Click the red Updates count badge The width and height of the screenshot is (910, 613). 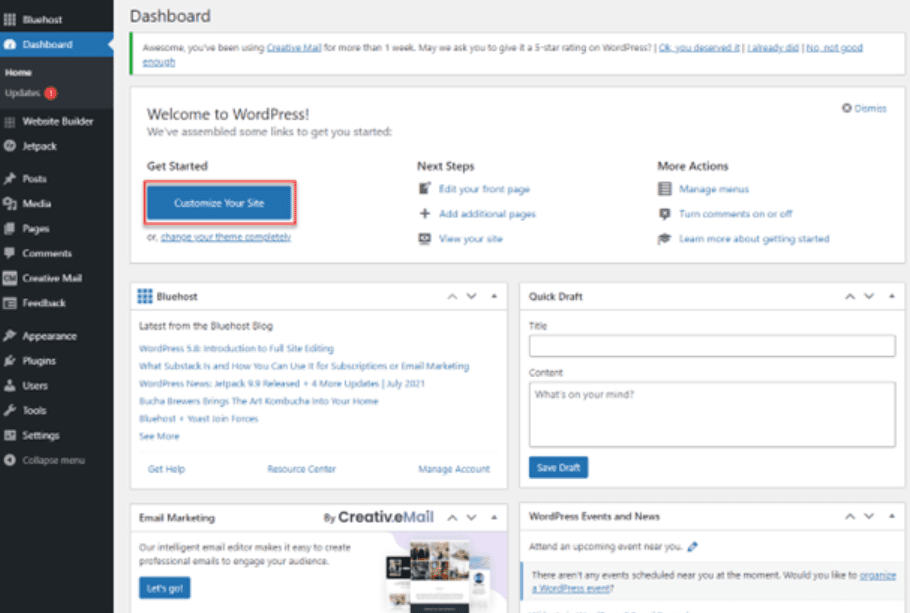(x=51, y=93)
